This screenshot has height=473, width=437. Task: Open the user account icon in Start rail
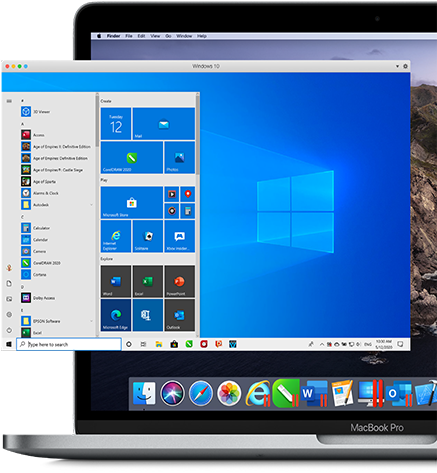(x=9, y=268)
